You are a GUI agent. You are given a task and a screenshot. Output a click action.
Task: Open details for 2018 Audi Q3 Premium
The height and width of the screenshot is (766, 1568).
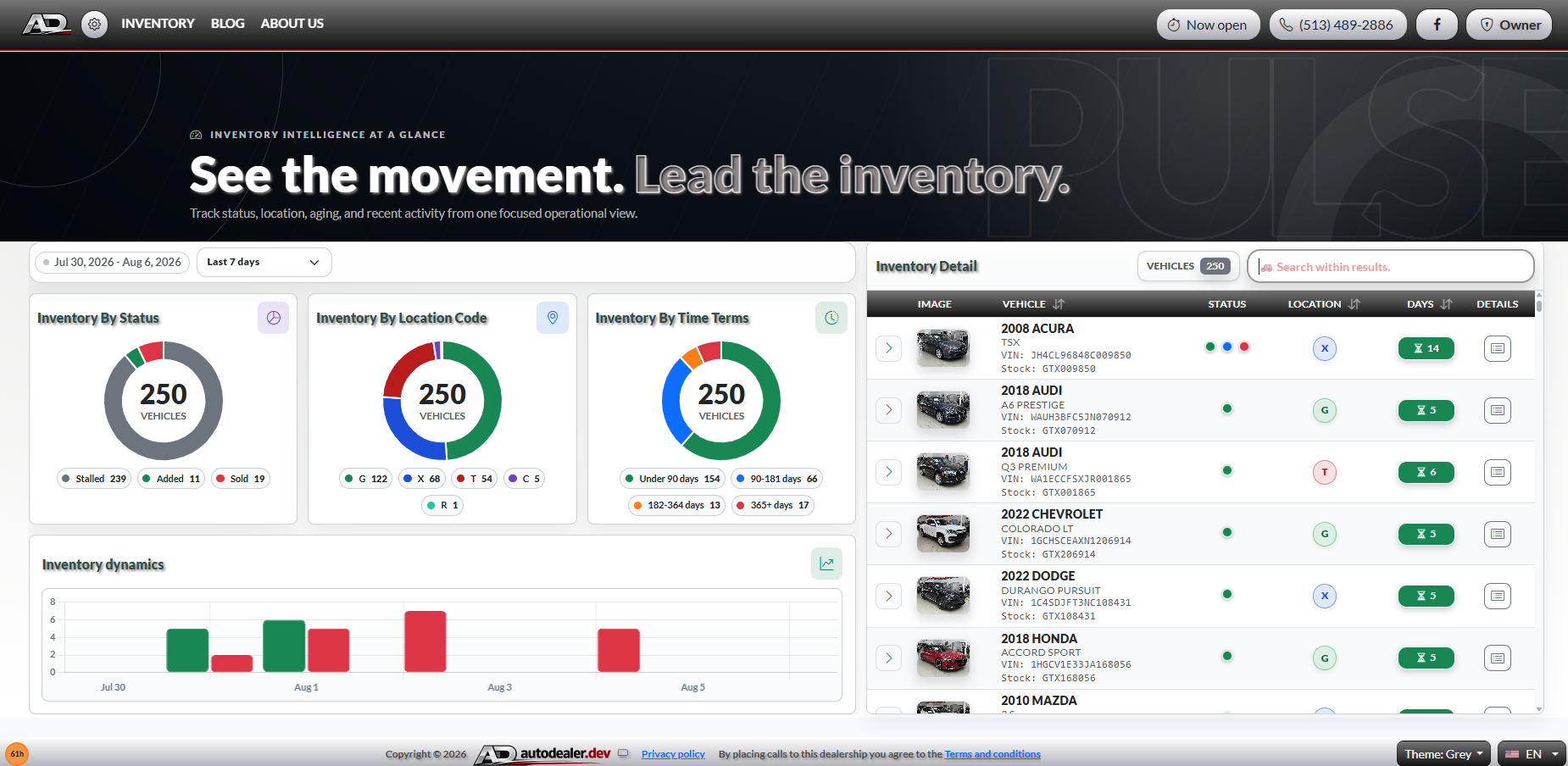click(1498, 472)
